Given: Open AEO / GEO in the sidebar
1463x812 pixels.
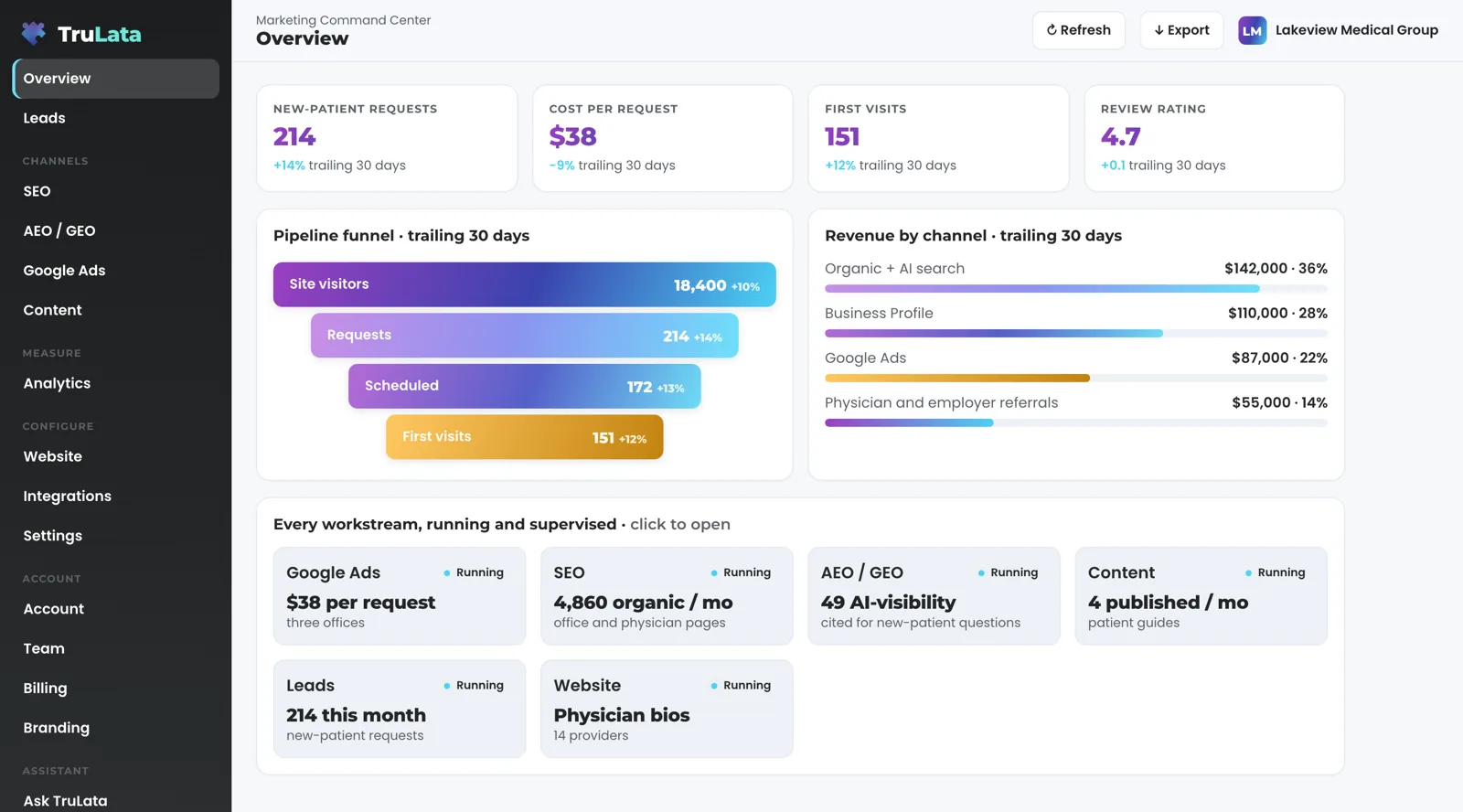Looking at the screenshot, I should pos(116,230).
